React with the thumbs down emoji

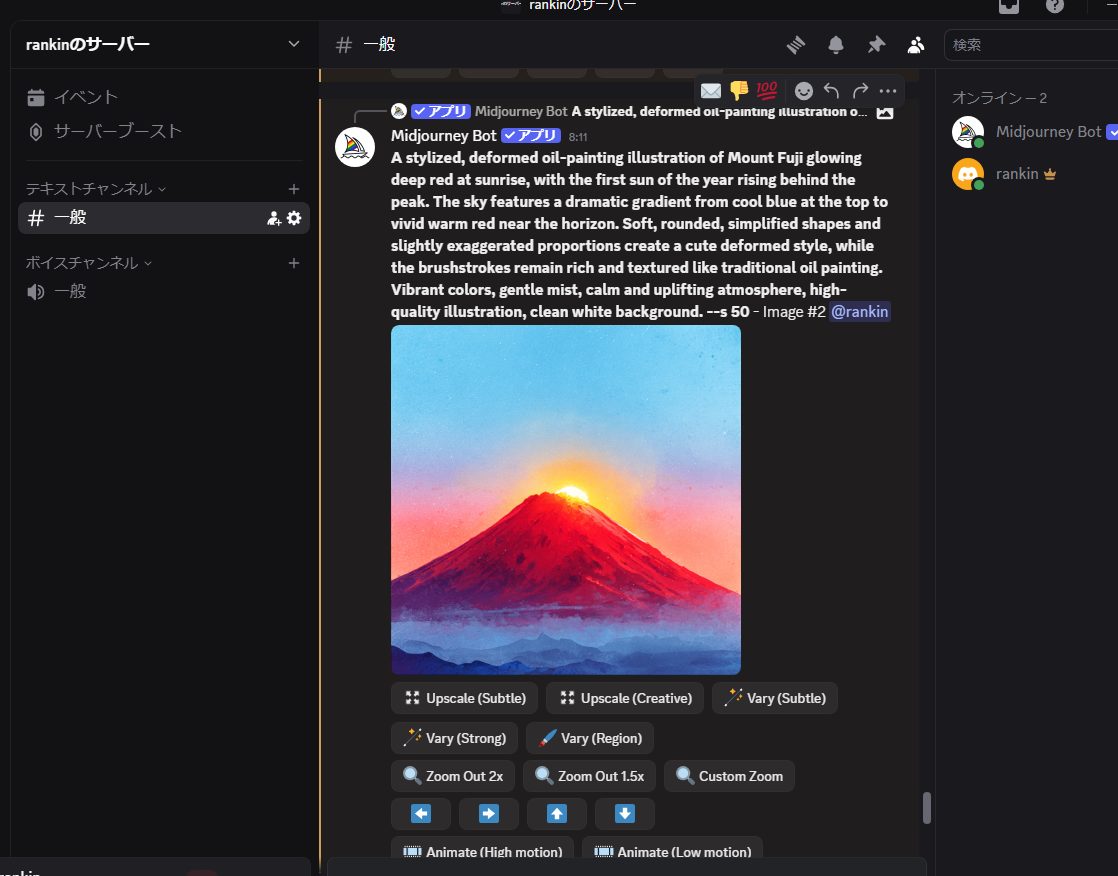click(739, 91)
